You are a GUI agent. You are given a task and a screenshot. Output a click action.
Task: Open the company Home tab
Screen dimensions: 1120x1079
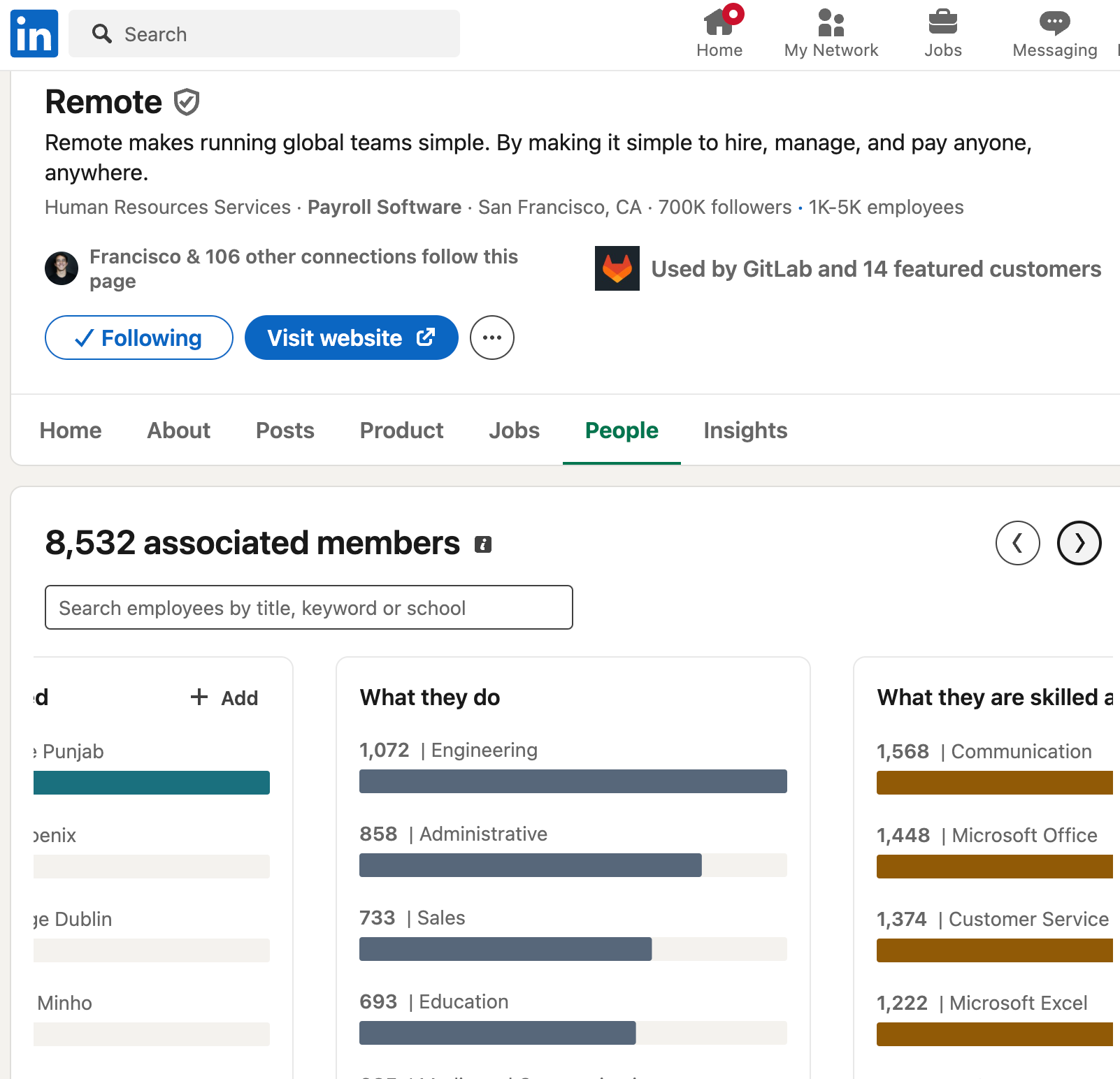(71, 430)
